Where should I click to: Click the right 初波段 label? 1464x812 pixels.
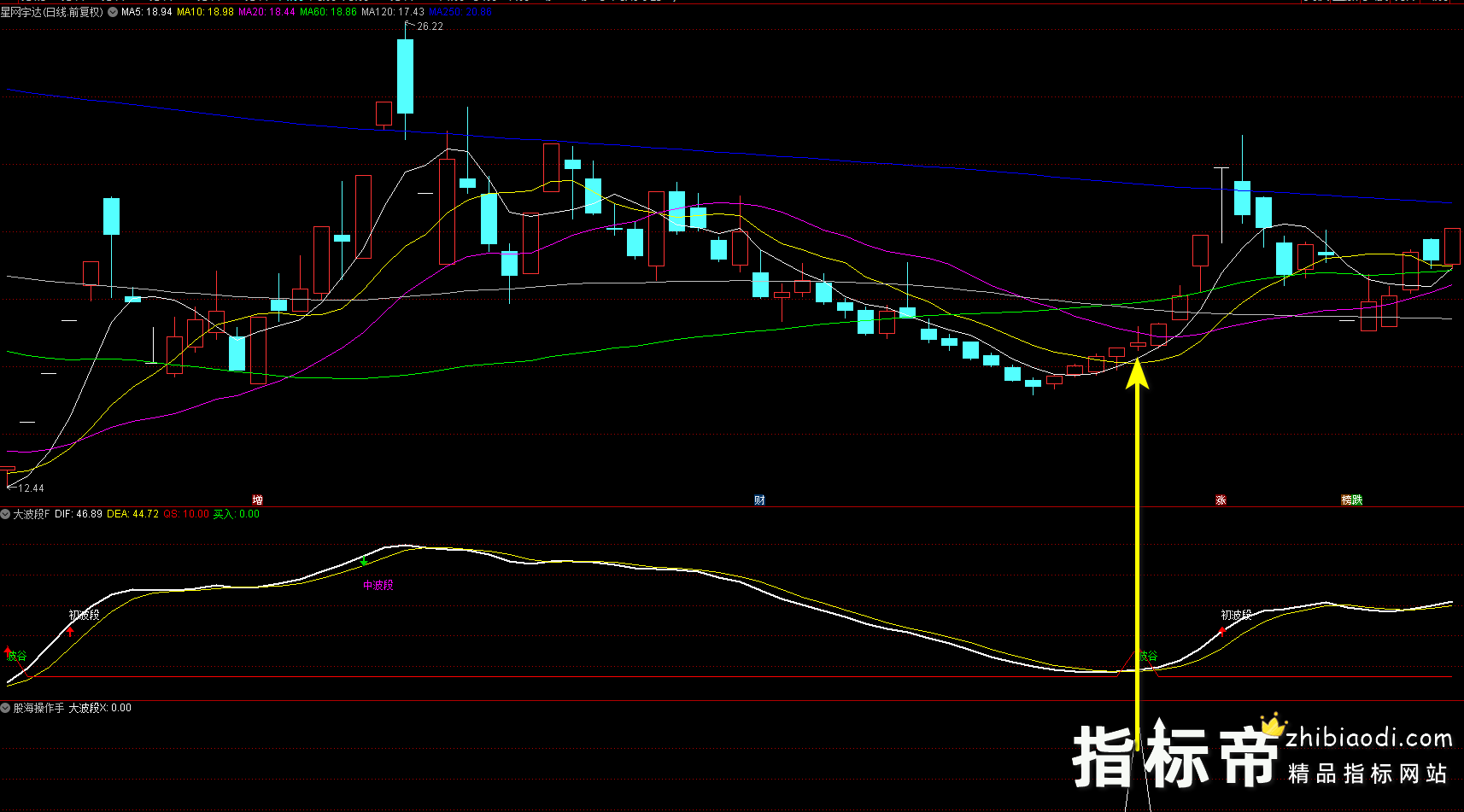(x=1236, y=615)
